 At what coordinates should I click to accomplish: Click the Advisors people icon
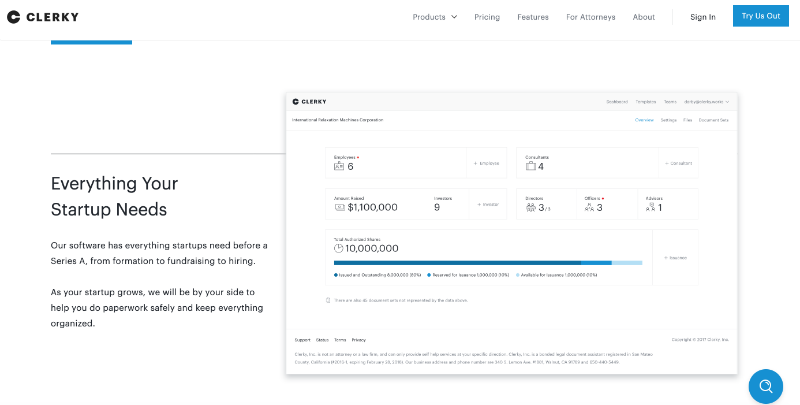click(x=650, y=207)
